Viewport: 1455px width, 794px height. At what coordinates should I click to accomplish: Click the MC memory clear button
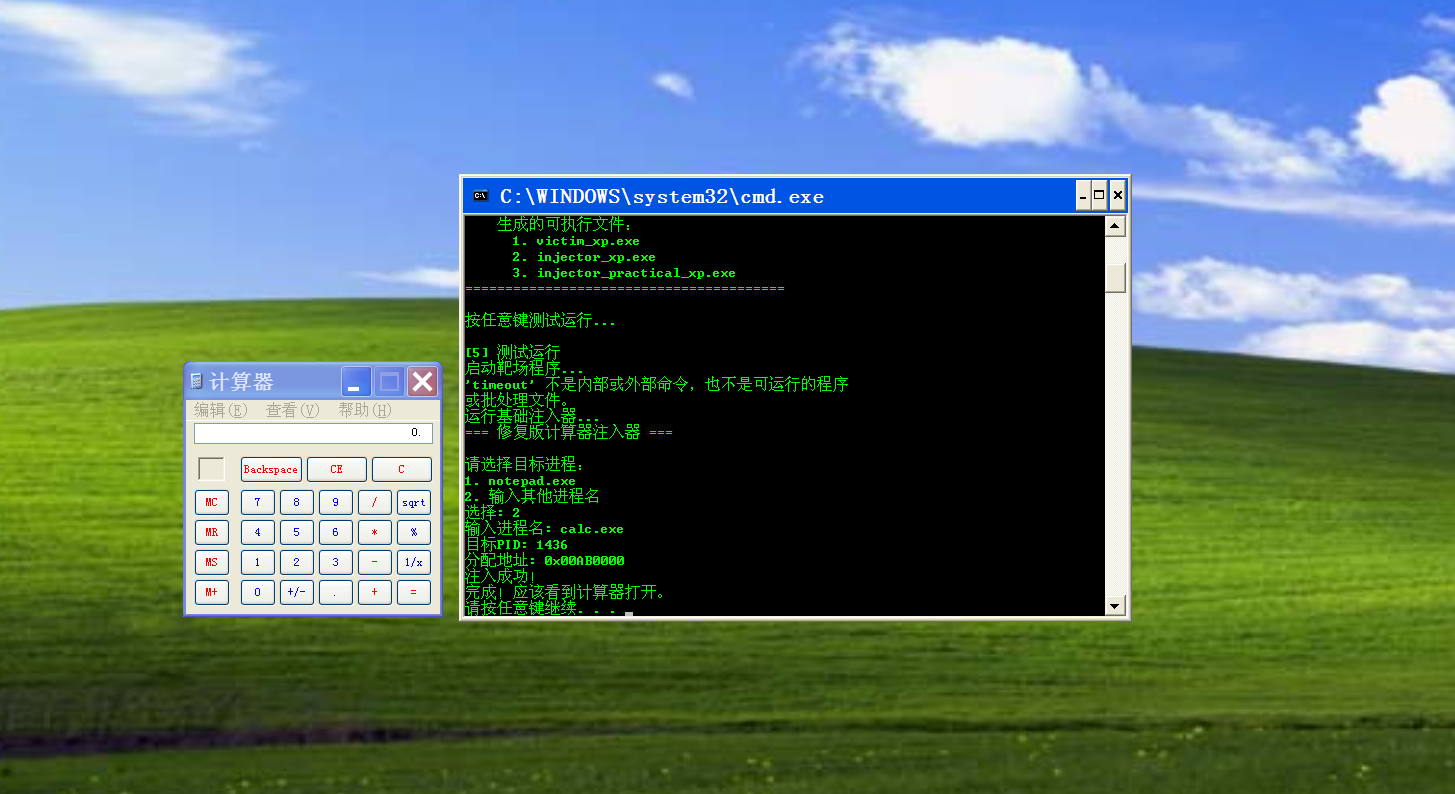(x=212, y=502)
